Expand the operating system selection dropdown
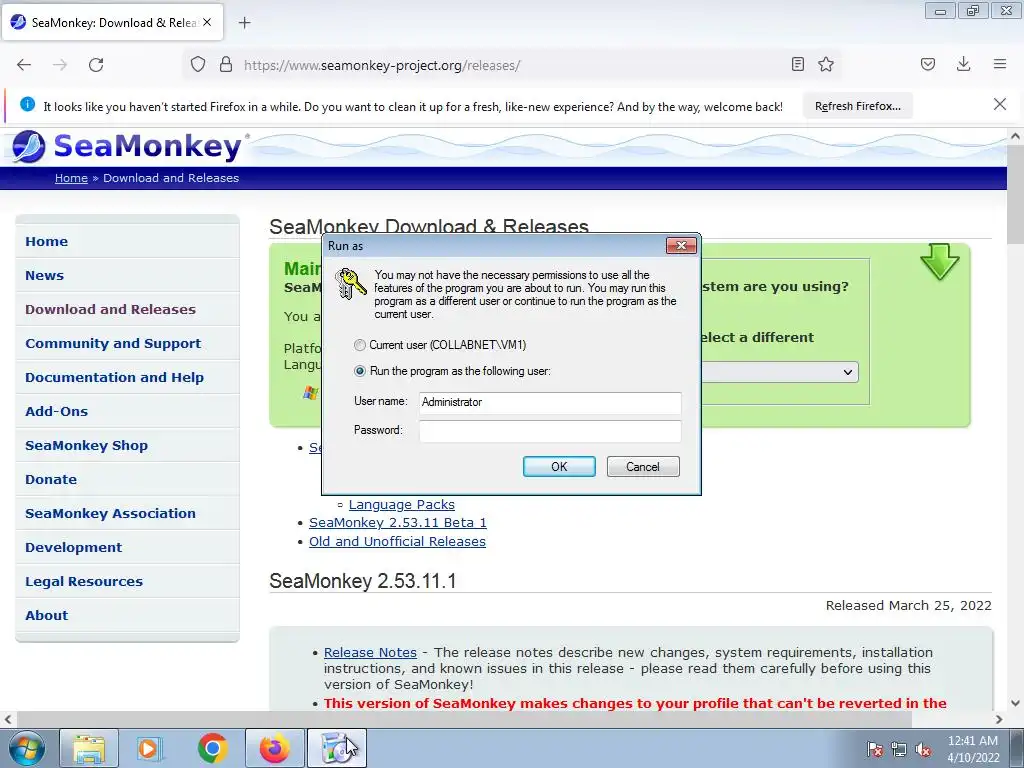The width and height of the screenshot is (1024, 768). [780, 372]
